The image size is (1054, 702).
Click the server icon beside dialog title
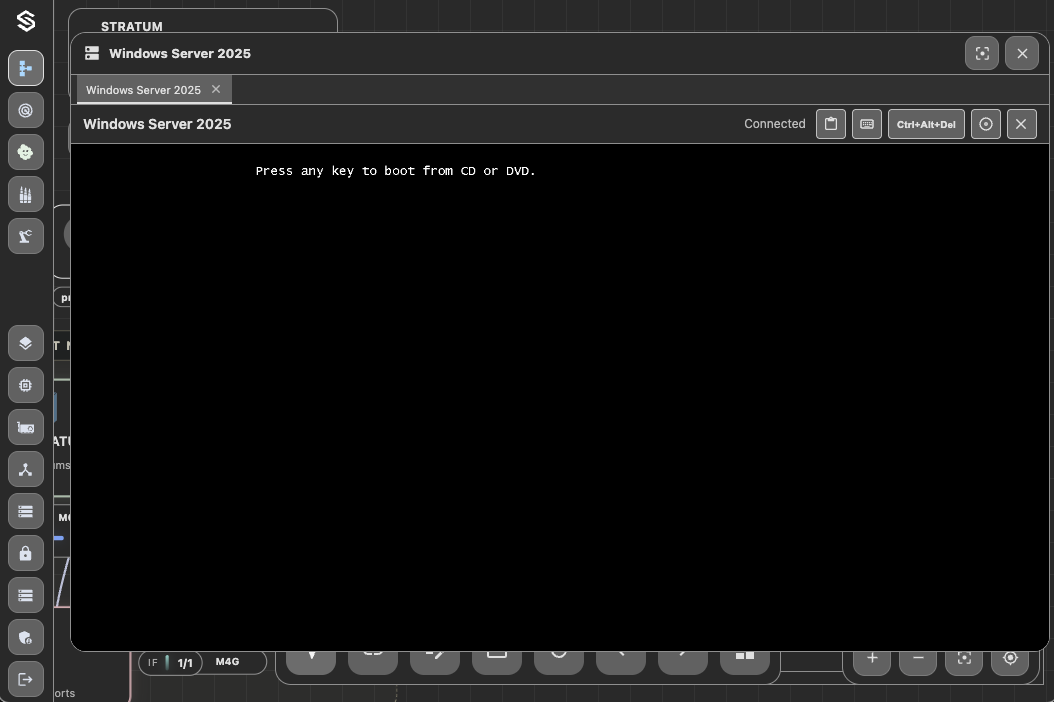click(x=92, y=53)
